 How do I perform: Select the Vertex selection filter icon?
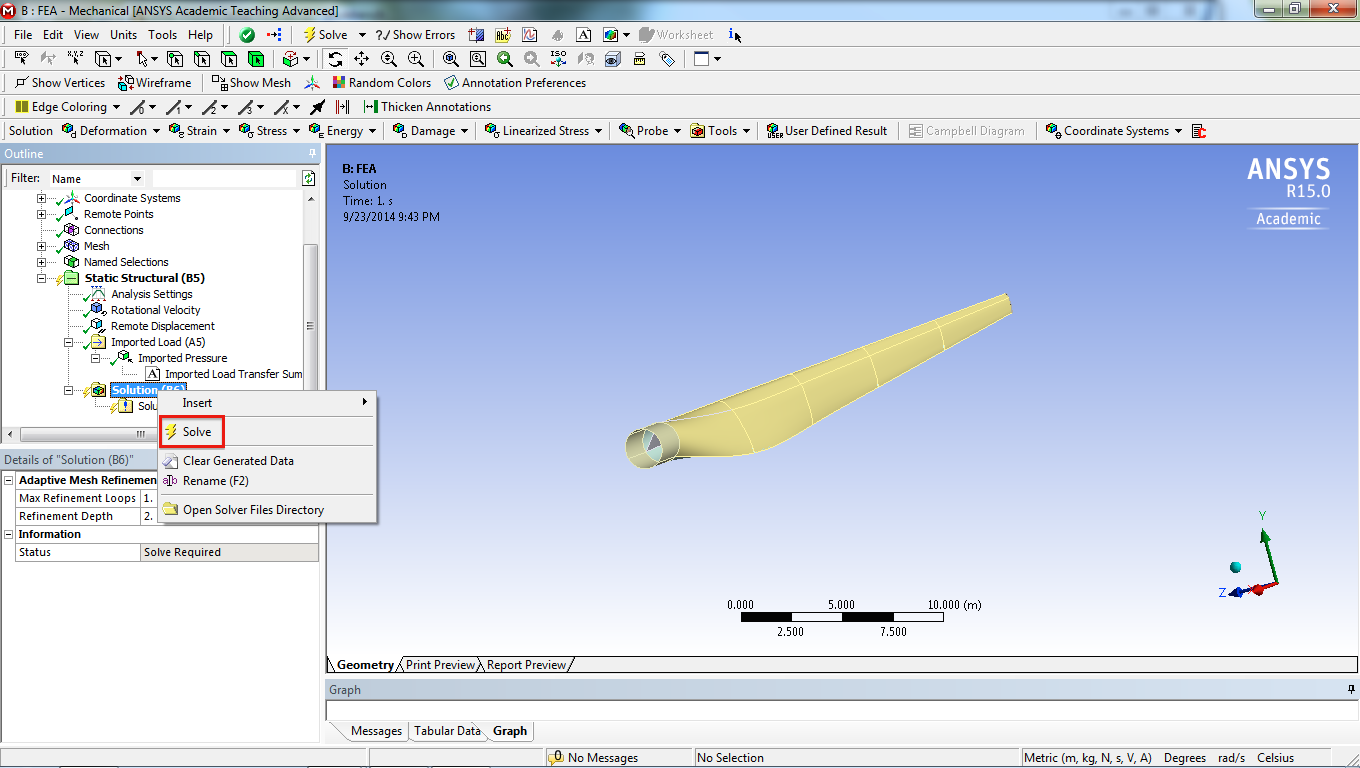click(x=175, y=59)
